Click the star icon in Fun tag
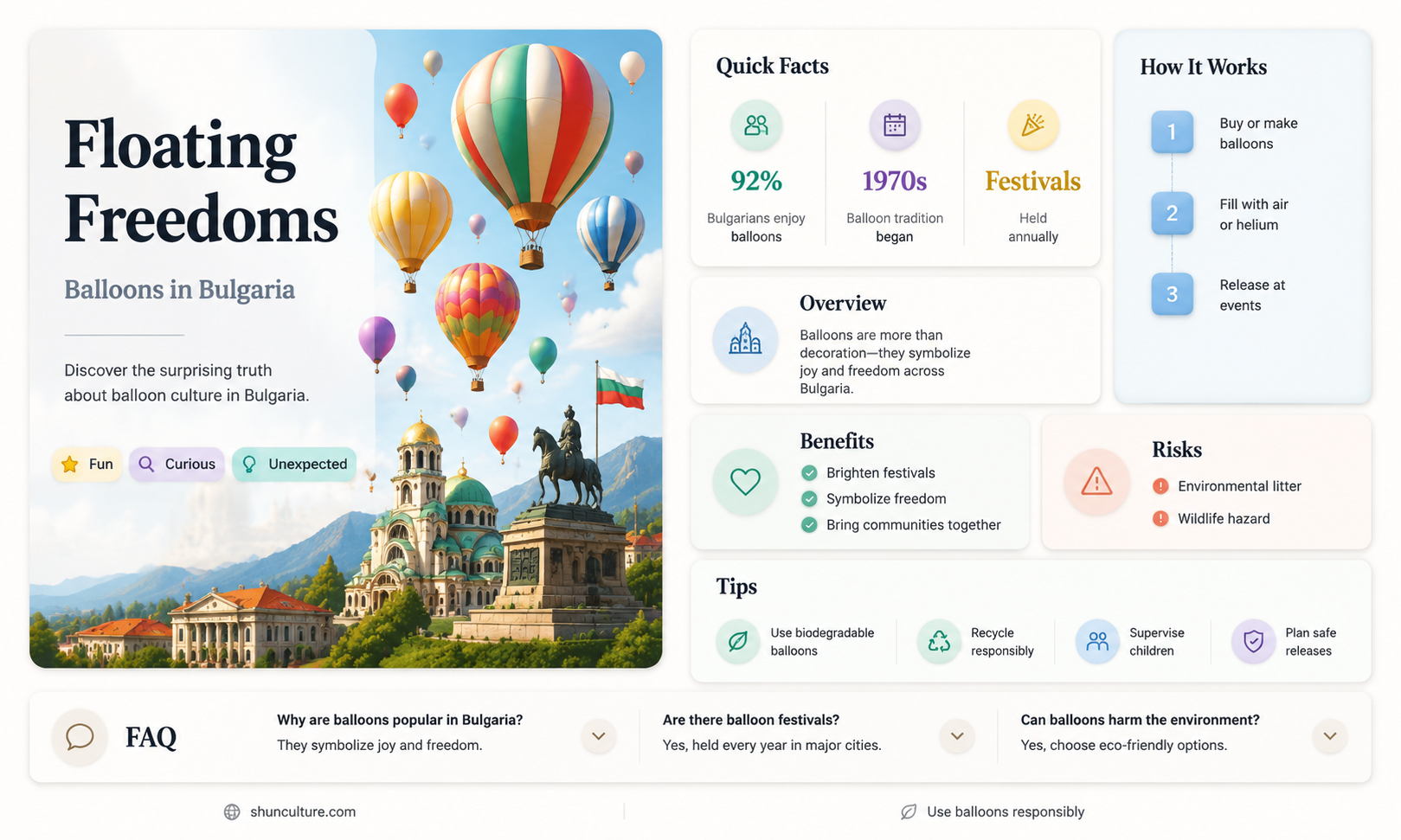This screenshot has width=1401, height=840. tap(70, 465)
